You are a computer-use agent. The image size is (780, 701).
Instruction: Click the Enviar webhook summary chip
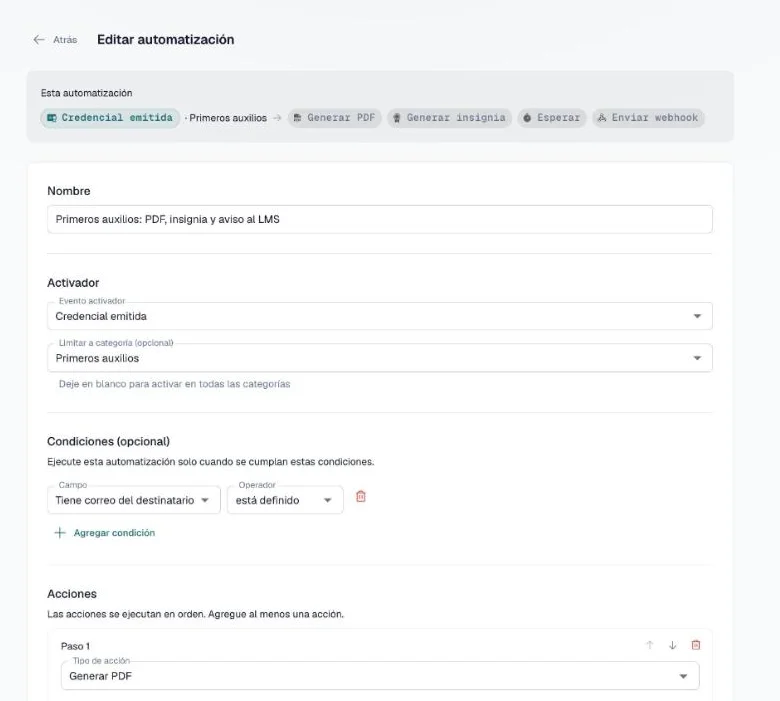click(x=648, y=118)
